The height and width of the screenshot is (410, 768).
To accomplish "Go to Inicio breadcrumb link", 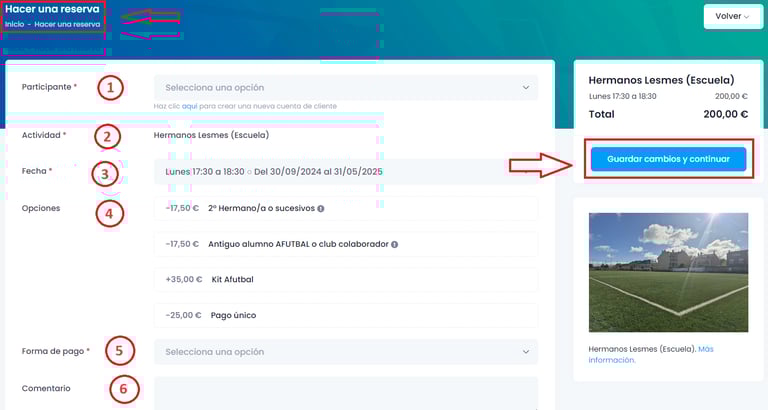I will pos(14,24).
